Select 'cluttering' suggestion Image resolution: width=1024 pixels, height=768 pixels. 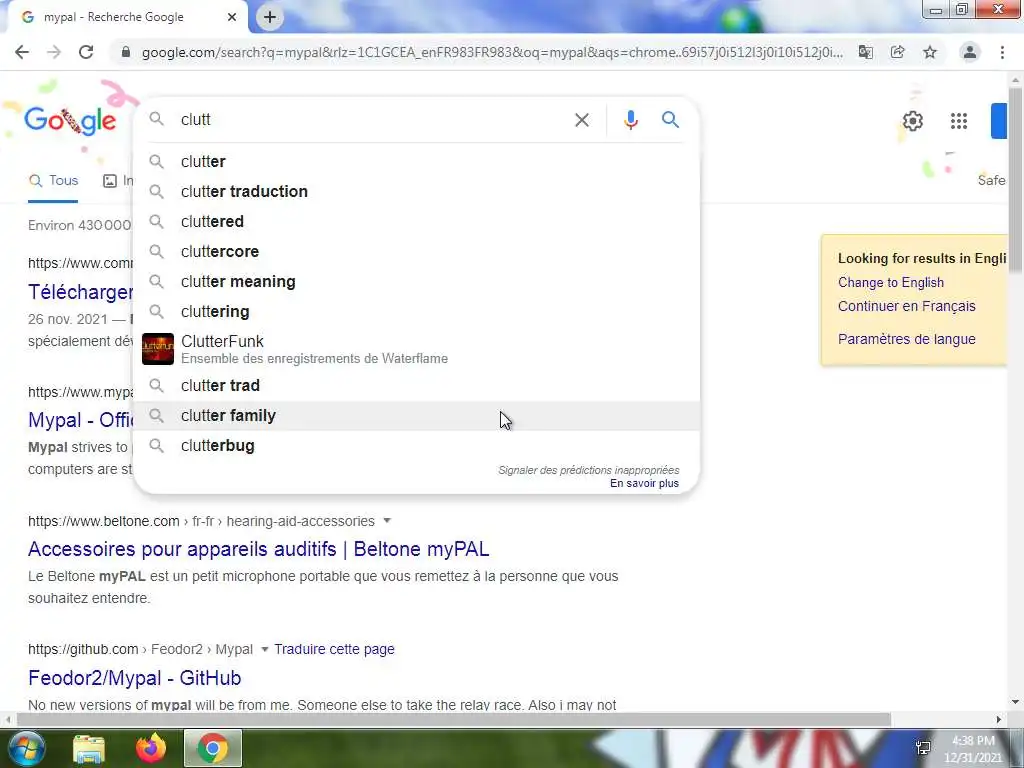[x=416, y=312]
